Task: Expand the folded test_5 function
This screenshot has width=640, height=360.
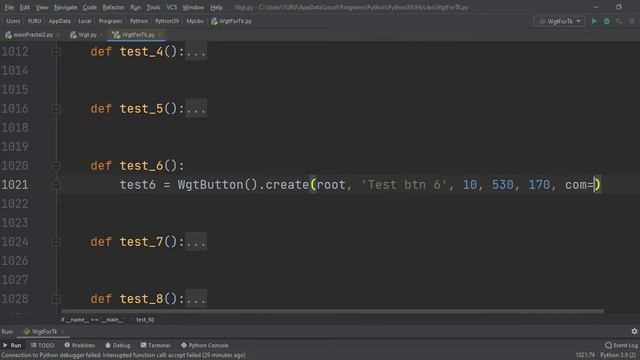Action: (56, 109)
